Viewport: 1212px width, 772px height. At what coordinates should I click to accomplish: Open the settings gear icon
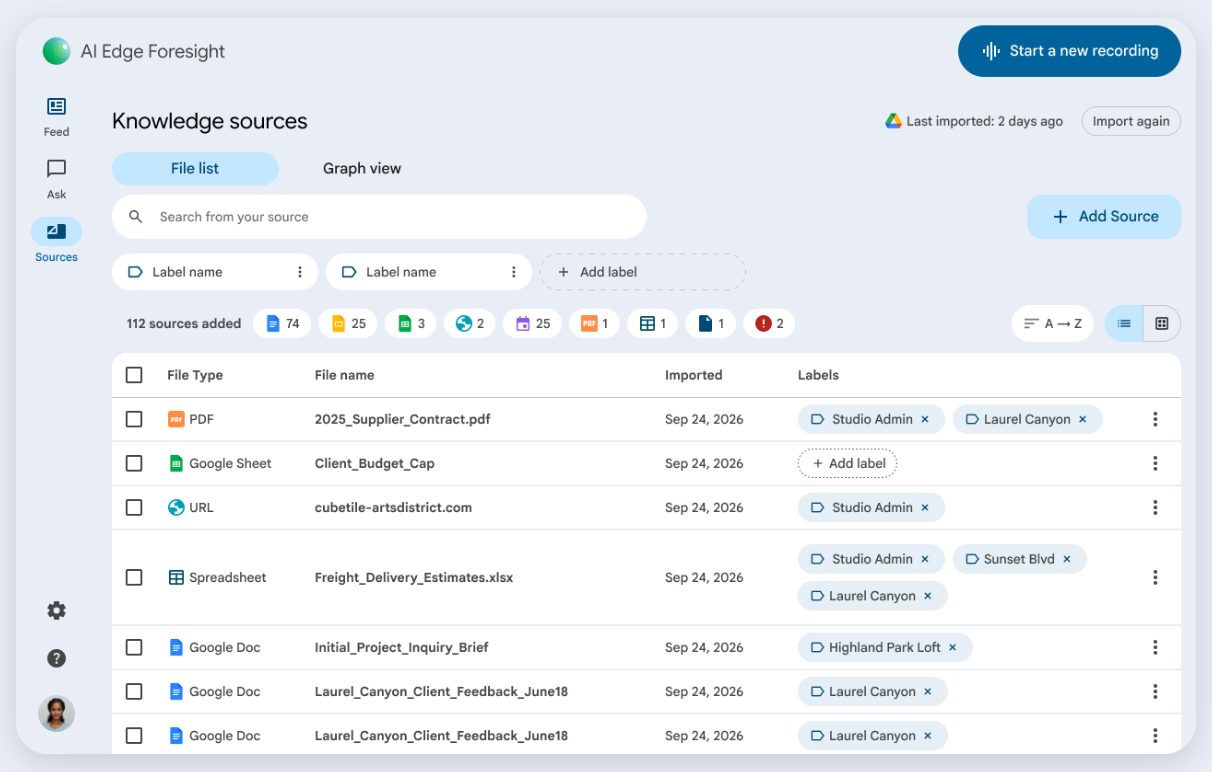(57, 610)
